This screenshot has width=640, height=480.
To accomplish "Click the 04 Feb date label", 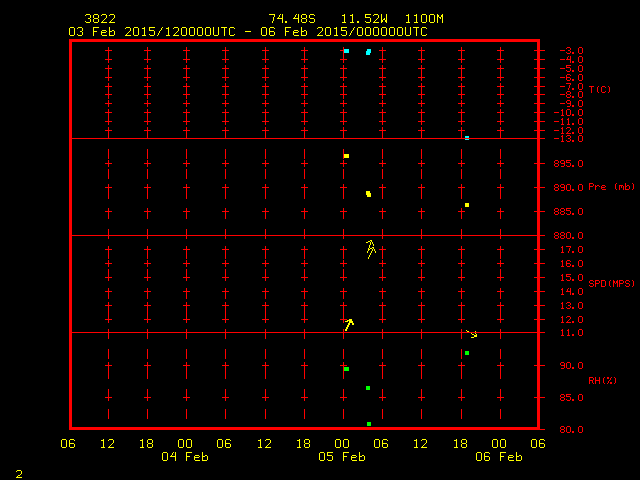I will pyautogui.click(x=185, y=457).
